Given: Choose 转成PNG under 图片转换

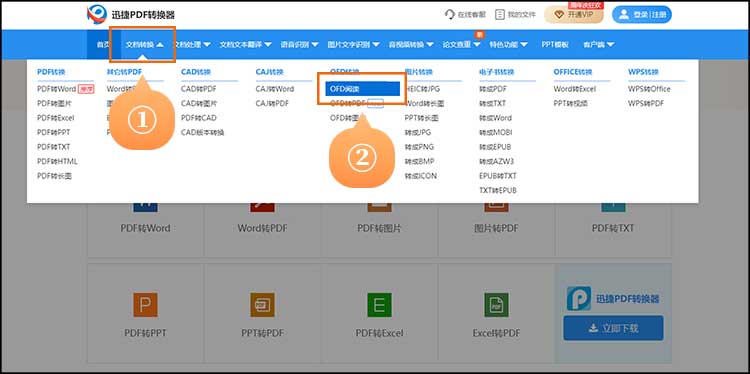Looking at the screenshot, I should (x=419, y=147).
